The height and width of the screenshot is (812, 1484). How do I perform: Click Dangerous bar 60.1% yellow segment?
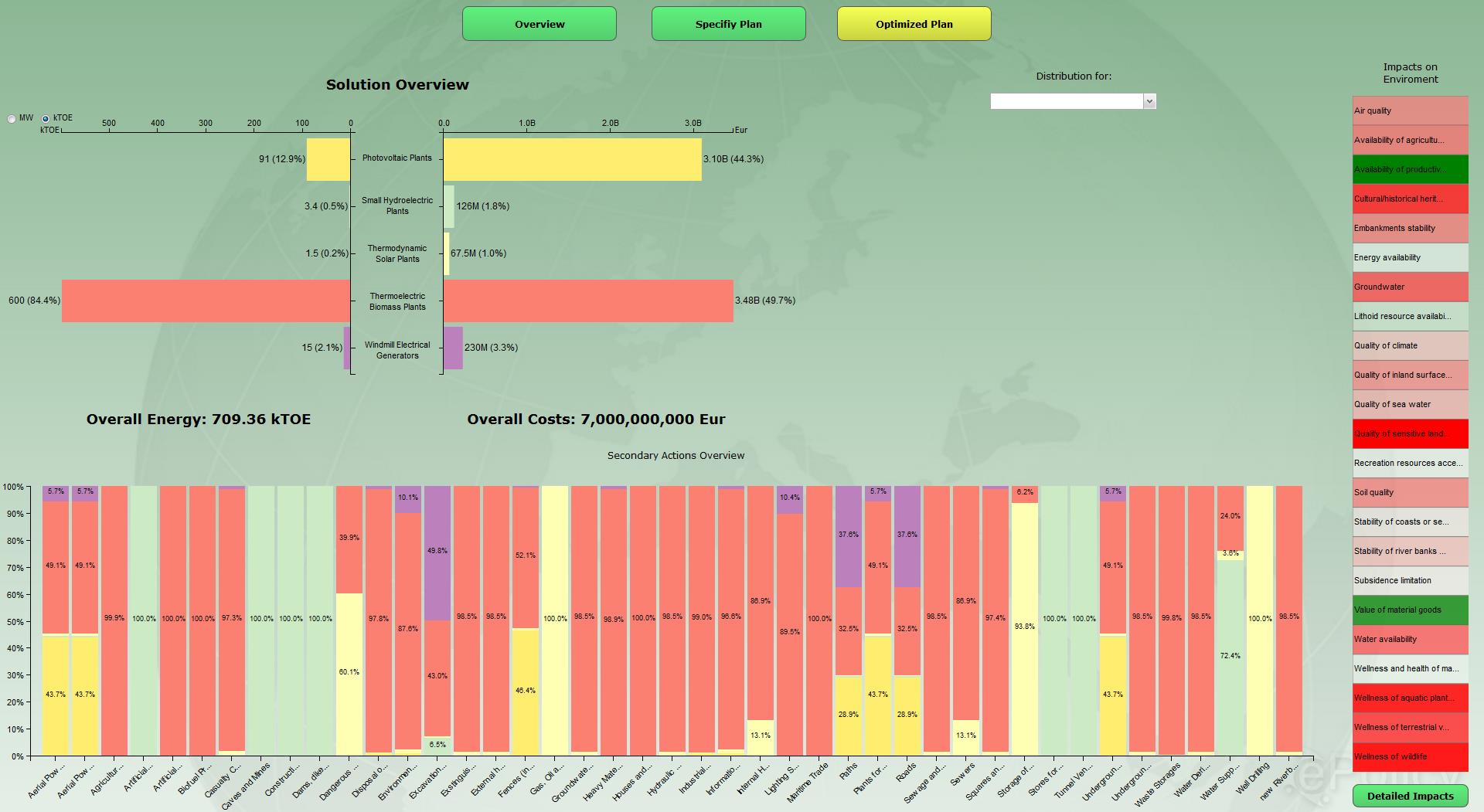(x=349, y=674)
